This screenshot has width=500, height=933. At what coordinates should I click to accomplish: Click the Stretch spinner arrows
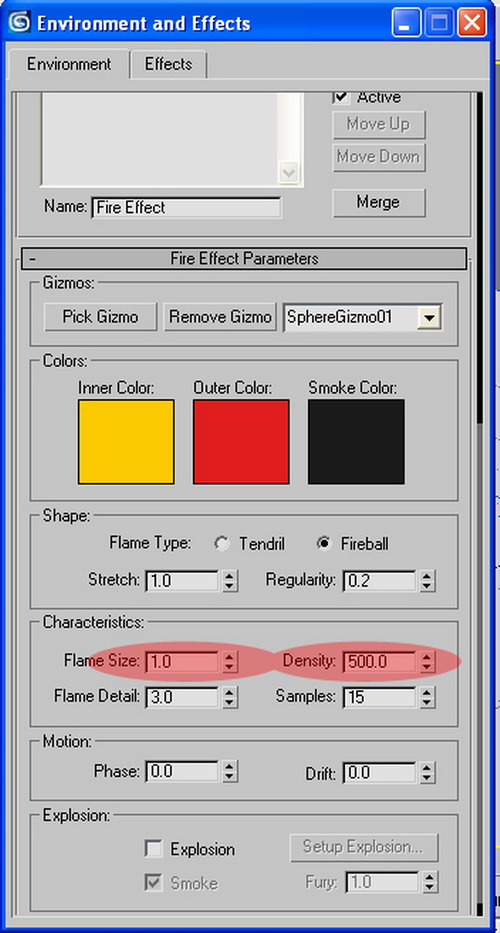230,581
